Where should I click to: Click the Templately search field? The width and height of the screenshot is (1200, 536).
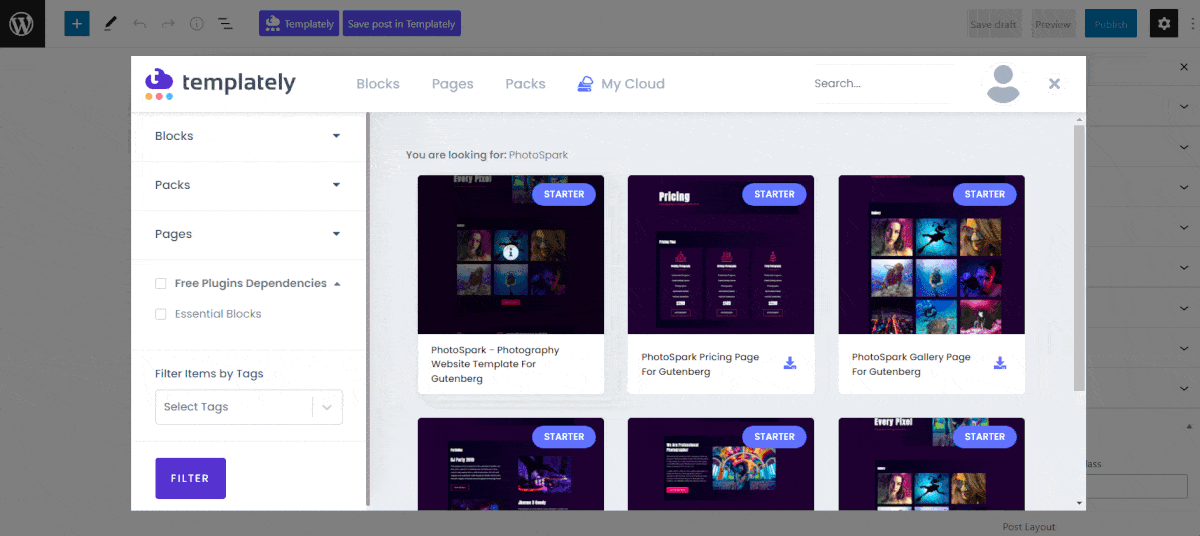(882, 84)
